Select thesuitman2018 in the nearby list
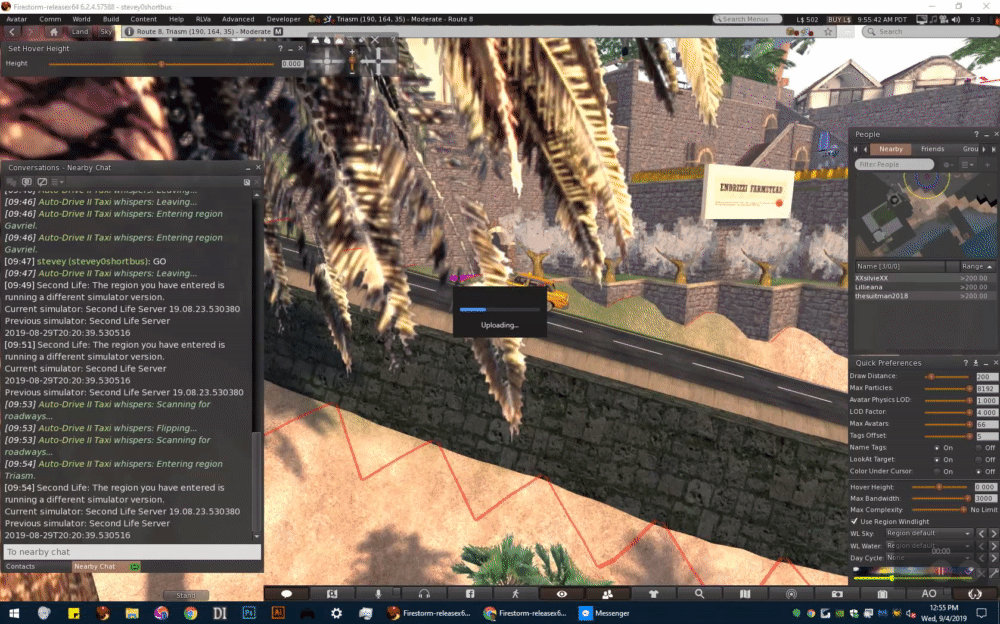1000x624 pixels. [x=923, y=296]
